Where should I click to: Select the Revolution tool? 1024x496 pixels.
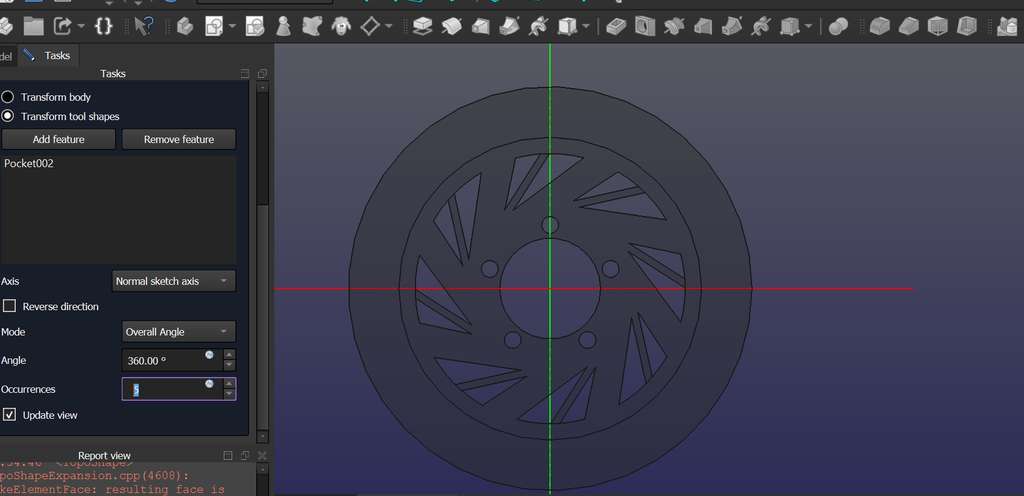[452, 26]
